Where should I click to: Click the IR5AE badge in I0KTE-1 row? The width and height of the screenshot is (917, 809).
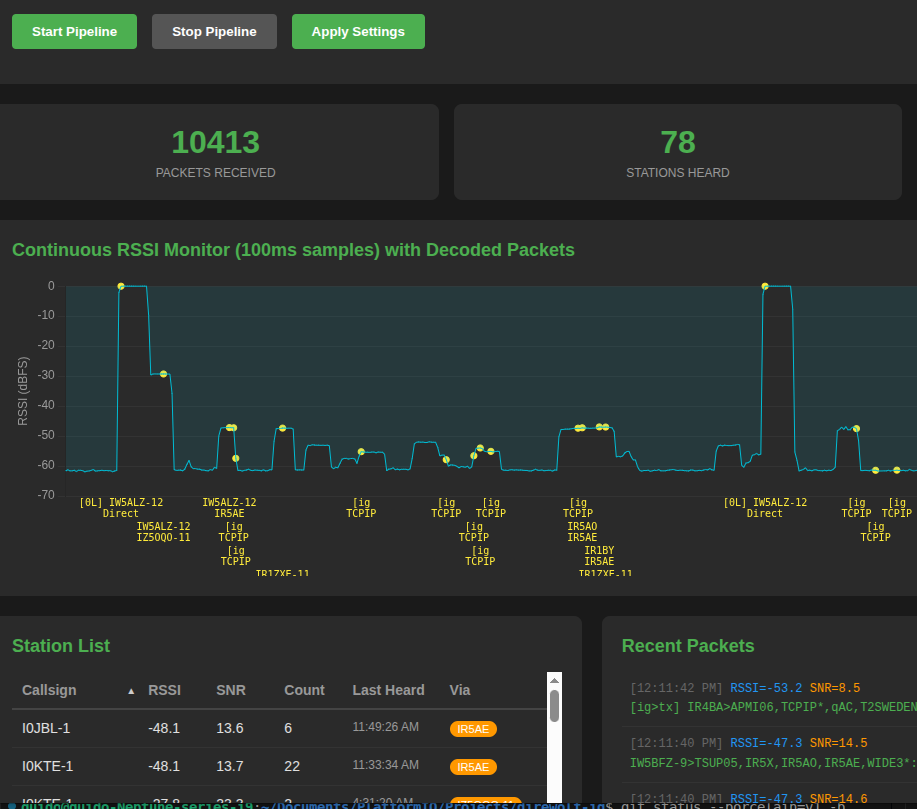click(x=473, y=767)
